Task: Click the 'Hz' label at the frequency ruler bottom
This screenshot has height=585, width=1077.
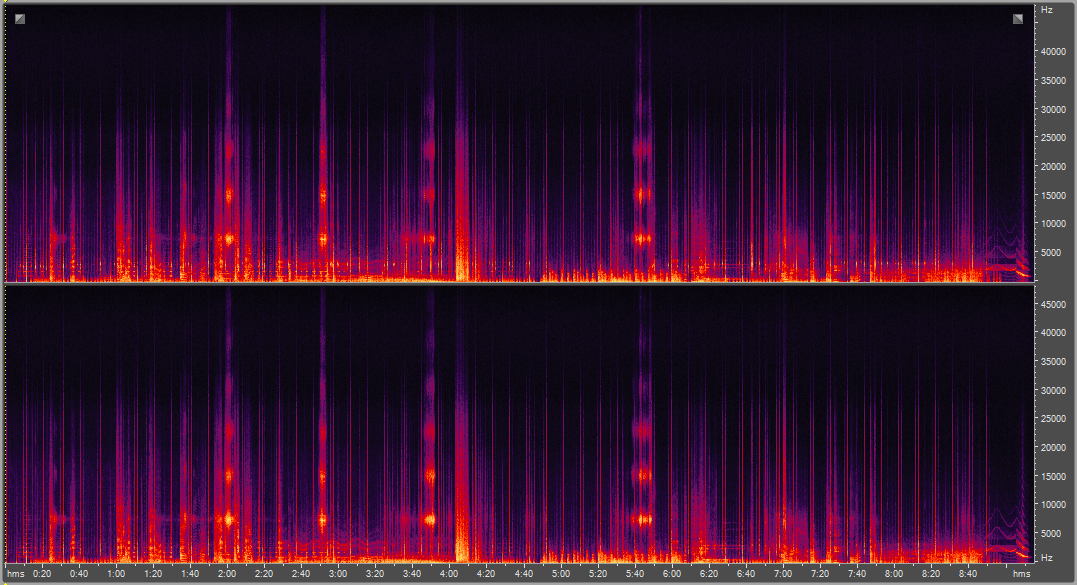Action: pos(1047,558)
